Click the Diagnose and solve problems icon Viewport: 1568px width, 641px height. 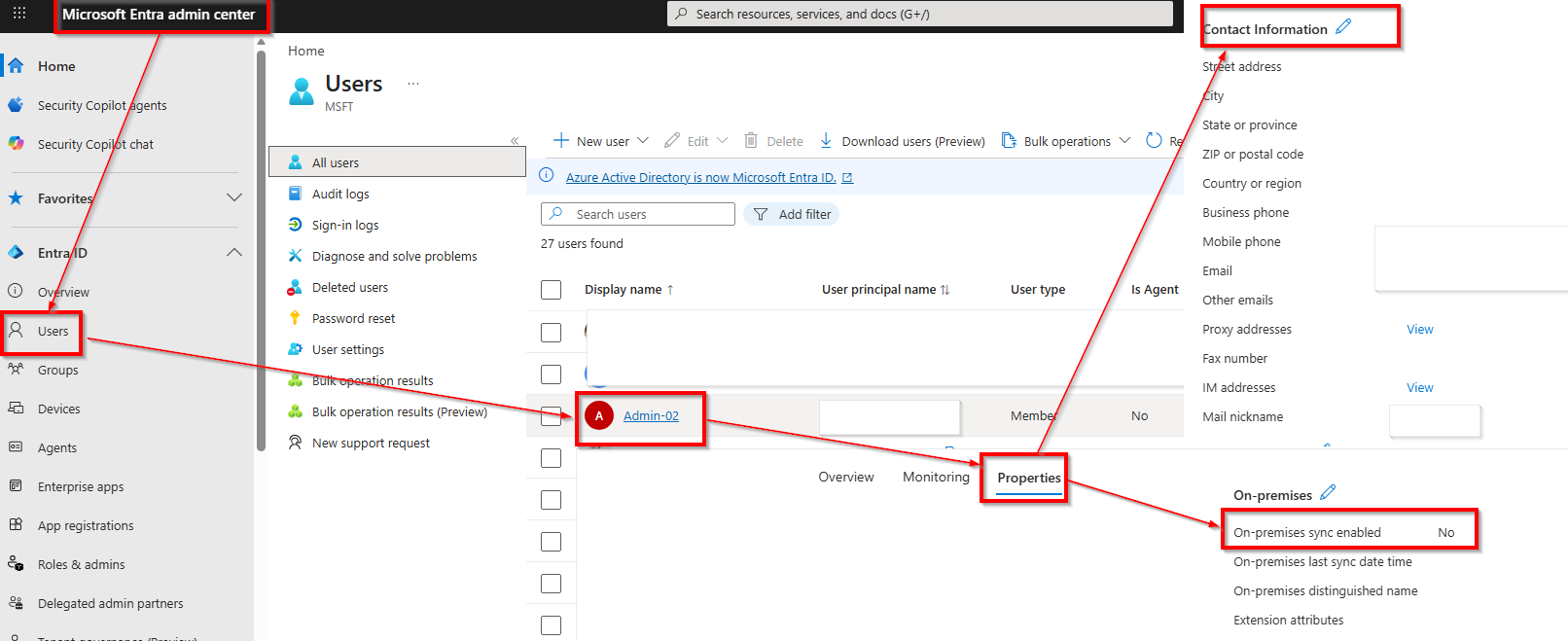295,256
